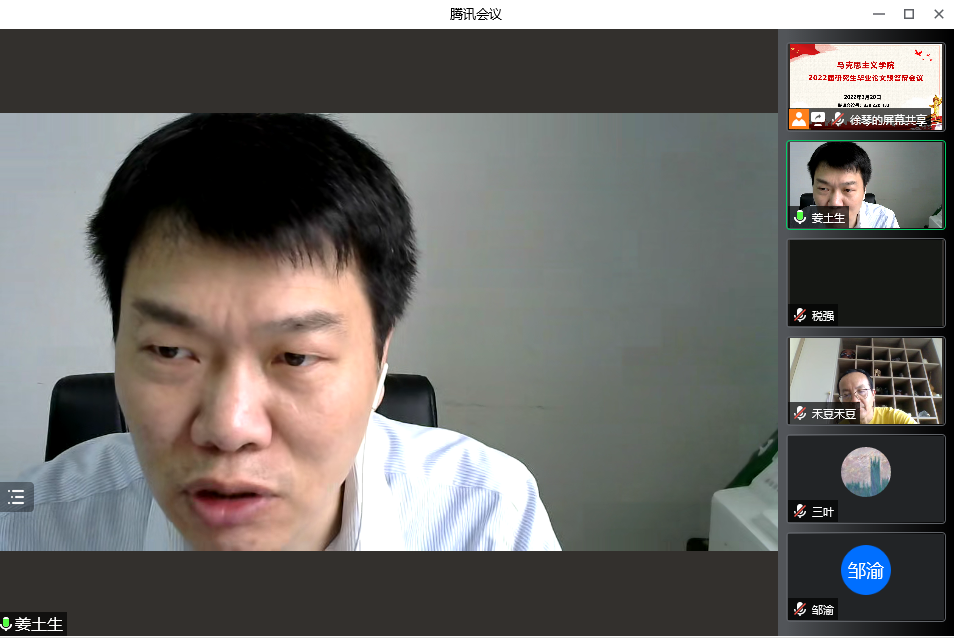Maximize the 腾讯会议 window

[x=908, y=14]
